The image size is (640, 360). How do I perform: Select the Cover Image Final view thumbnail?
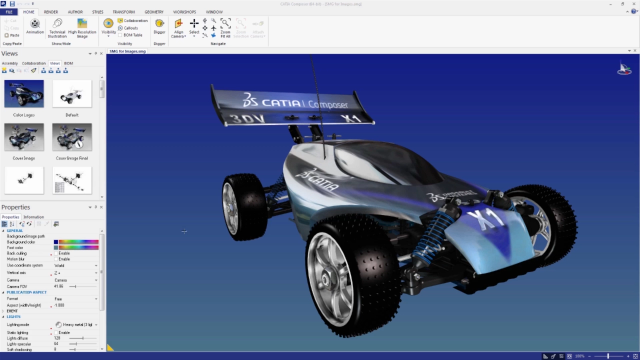point(72,138)
